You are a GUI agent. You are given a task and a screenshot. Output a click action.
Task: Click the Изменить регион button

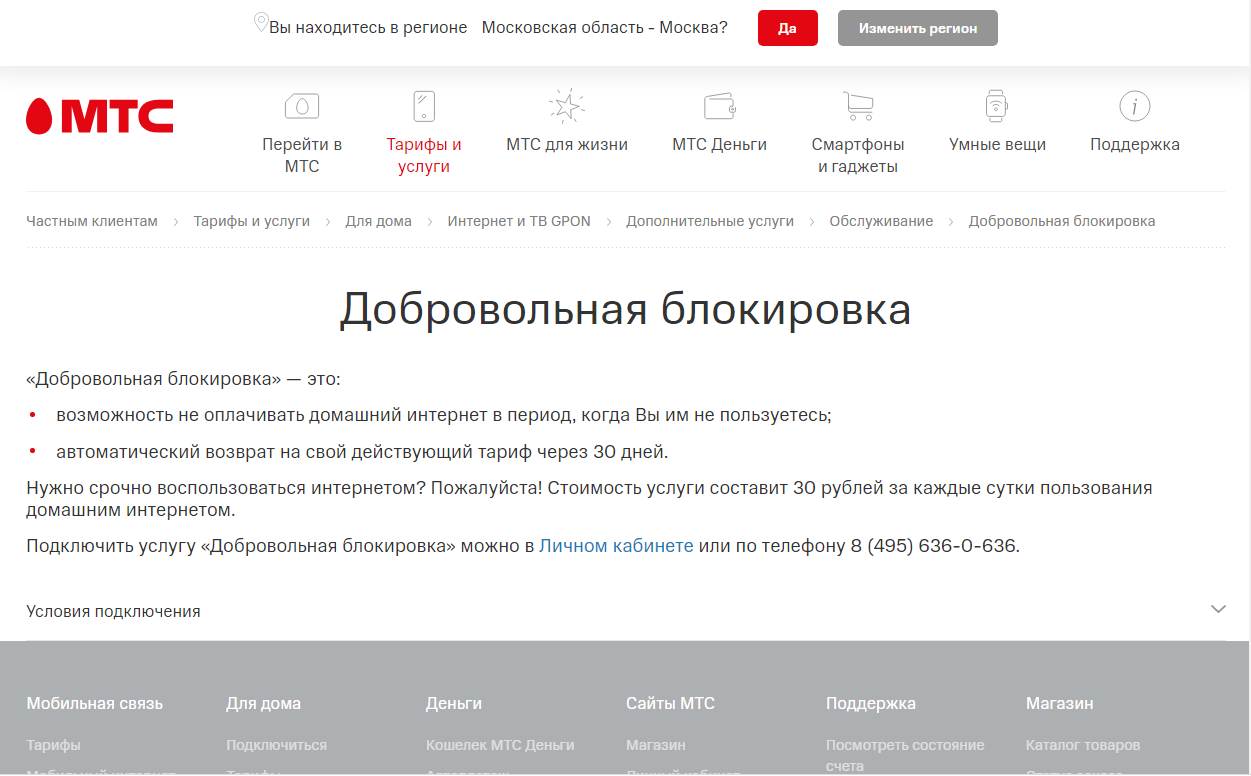pyautogui.click(x=918, y=28)
